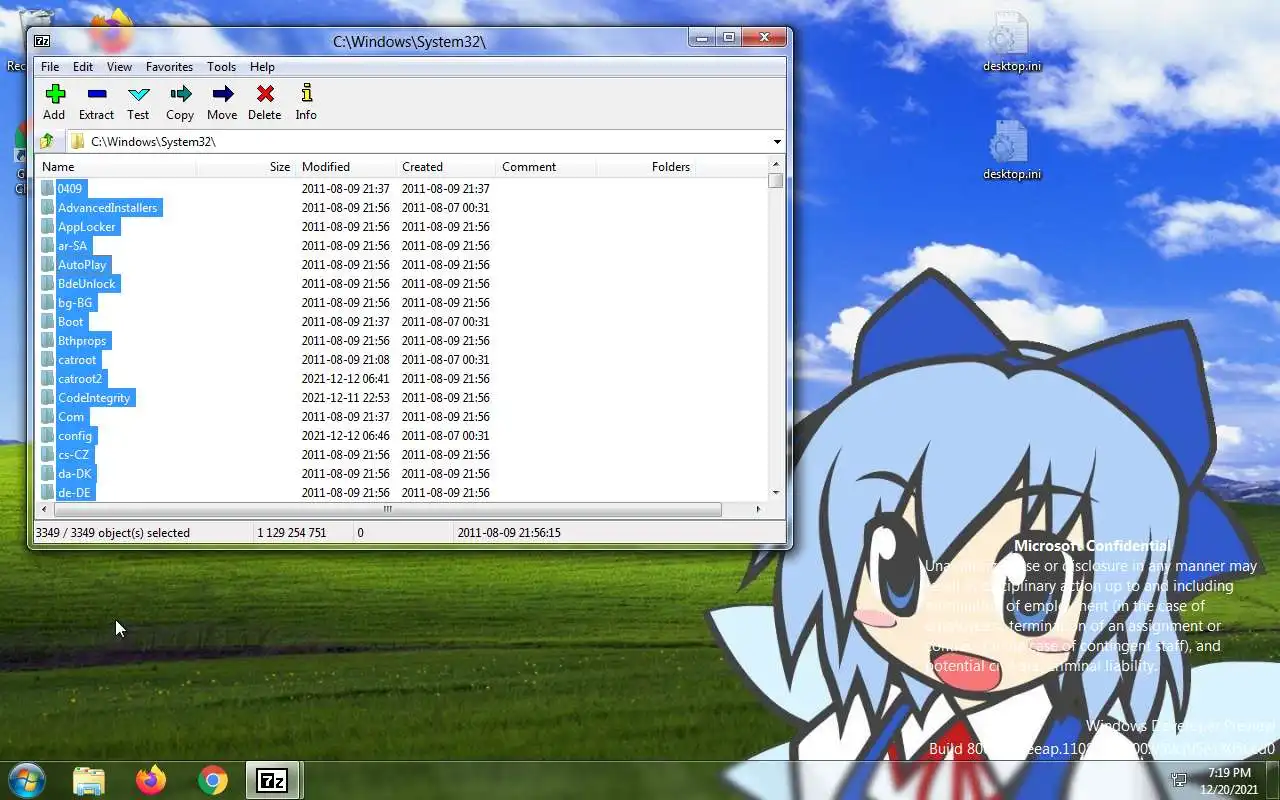
Task: Select the catroot2 folder icon
Action: [48, 378]
